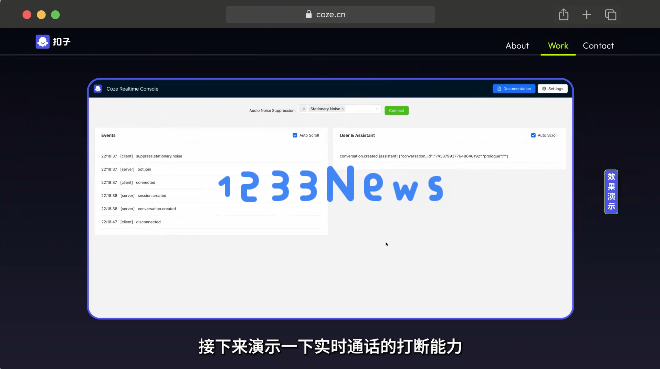Viewport: 660px width, 369px height.
Task: Select the conversation created event row
Action: point(211,209)
